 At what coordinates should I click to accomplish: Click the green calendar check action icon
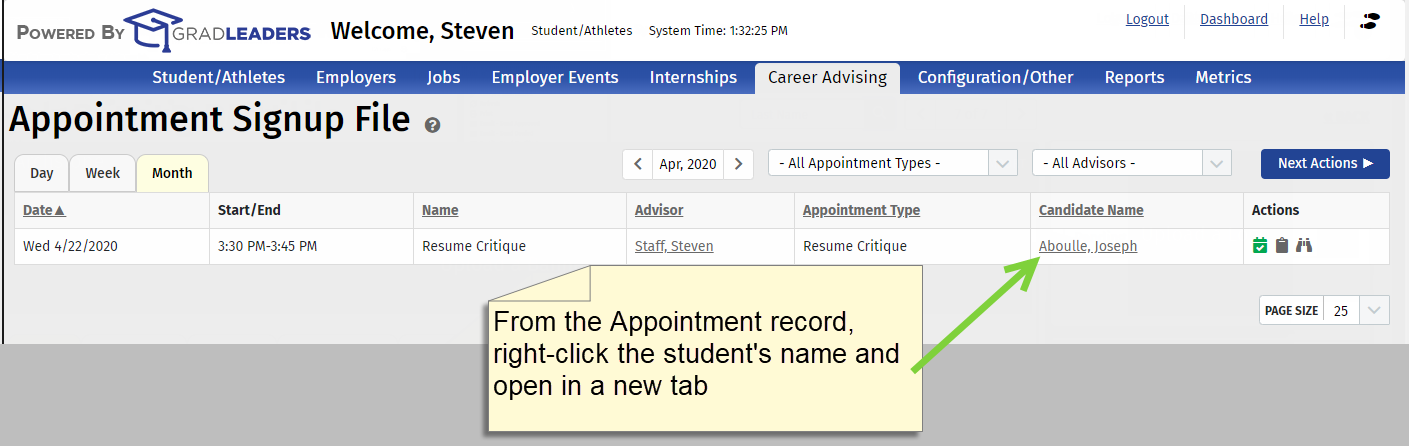1260,246
